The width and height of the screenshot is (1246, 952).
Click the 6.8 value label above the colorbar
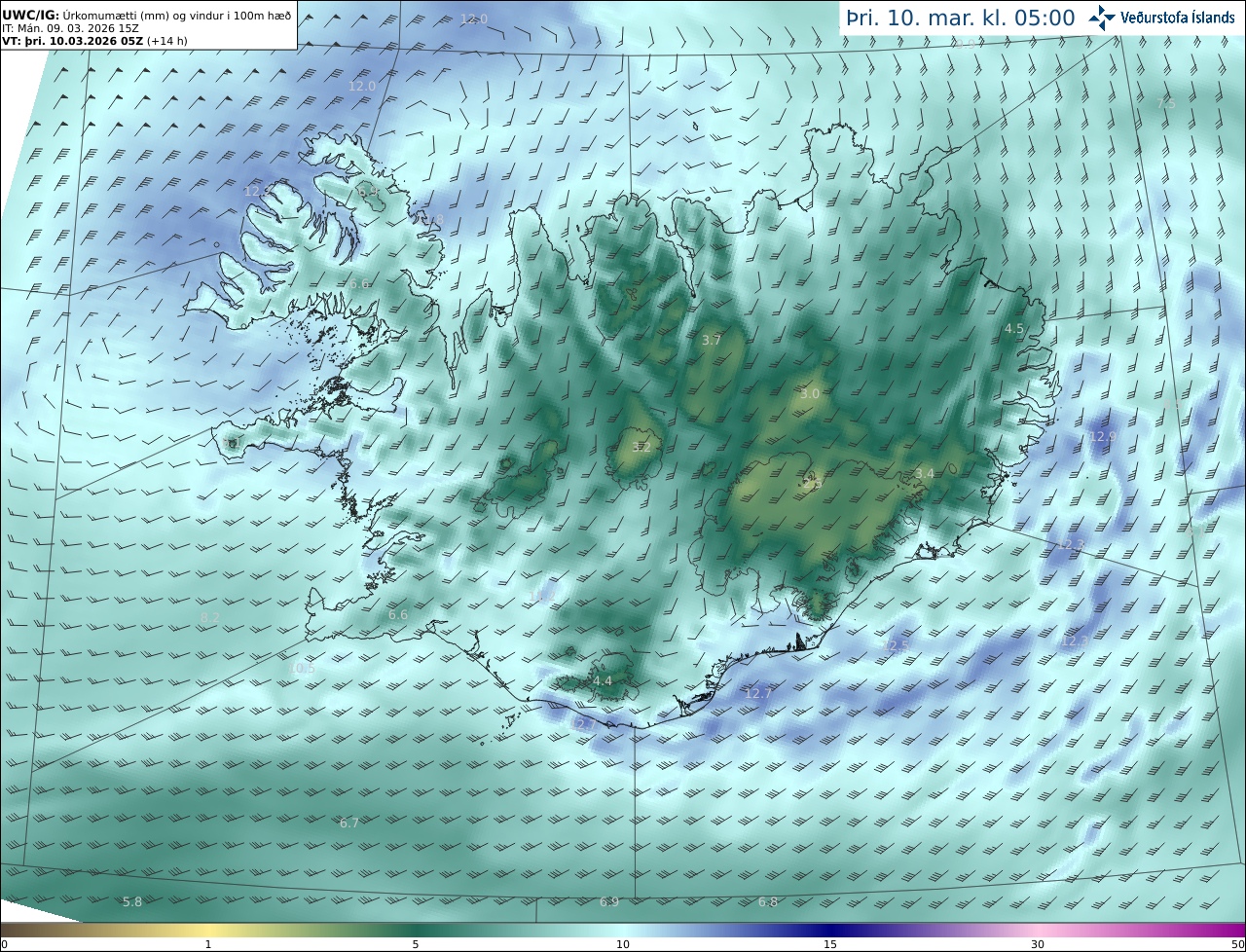pyautogui.click(x=768, y=902)
